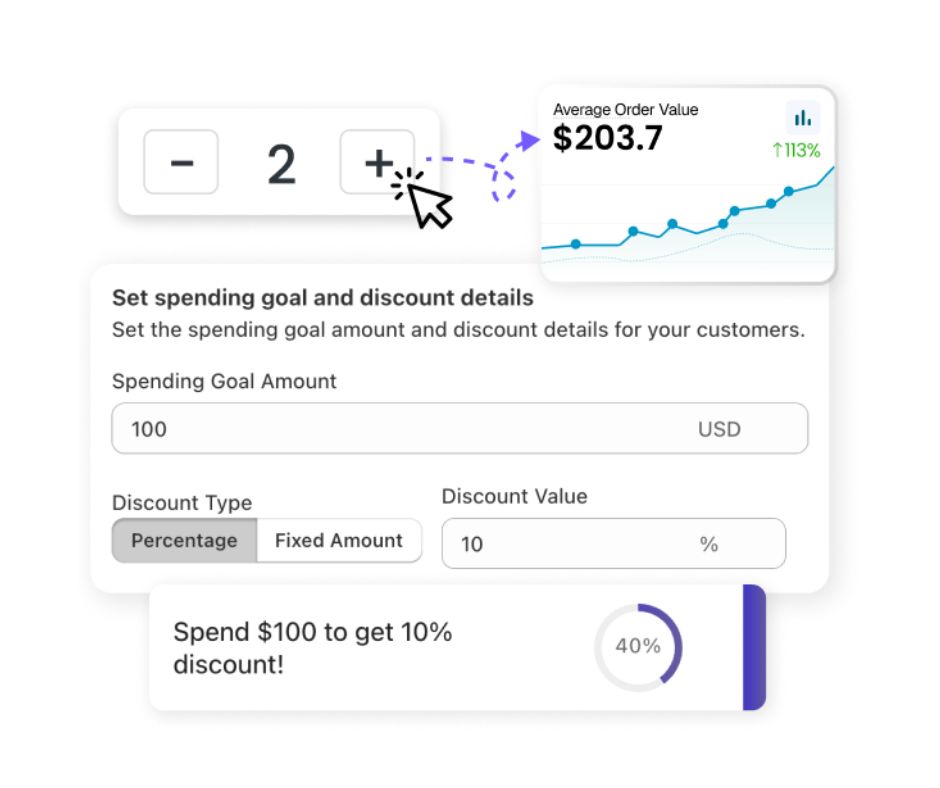The height and width of the screenshot is (788, 940).
Task: Select the Percentage discount type
Action: click(185, 540)
